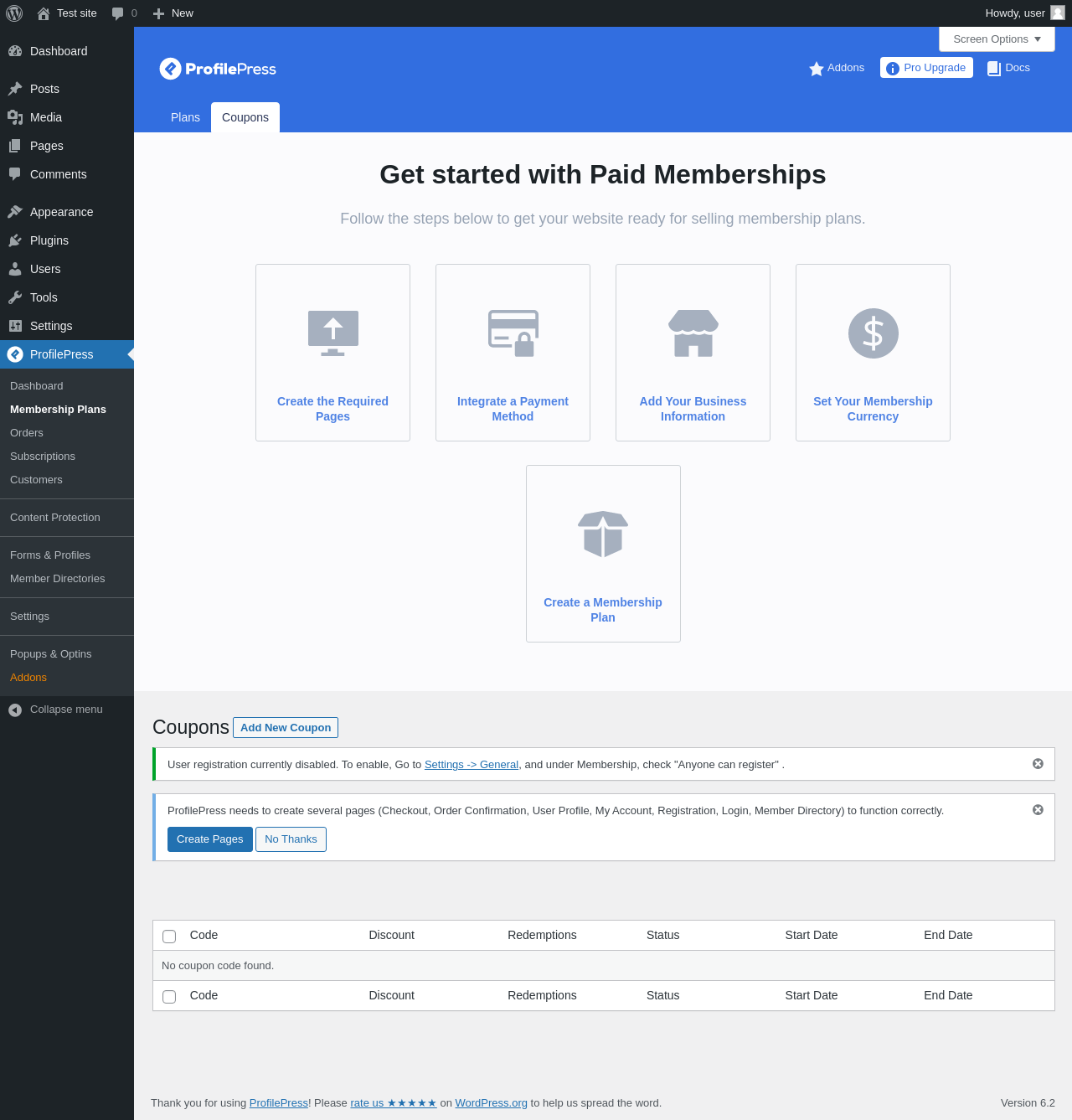Click the Collapse menu arrow icon
The height and width of the screenshot is (1120, 1072).
coord(15,710)
